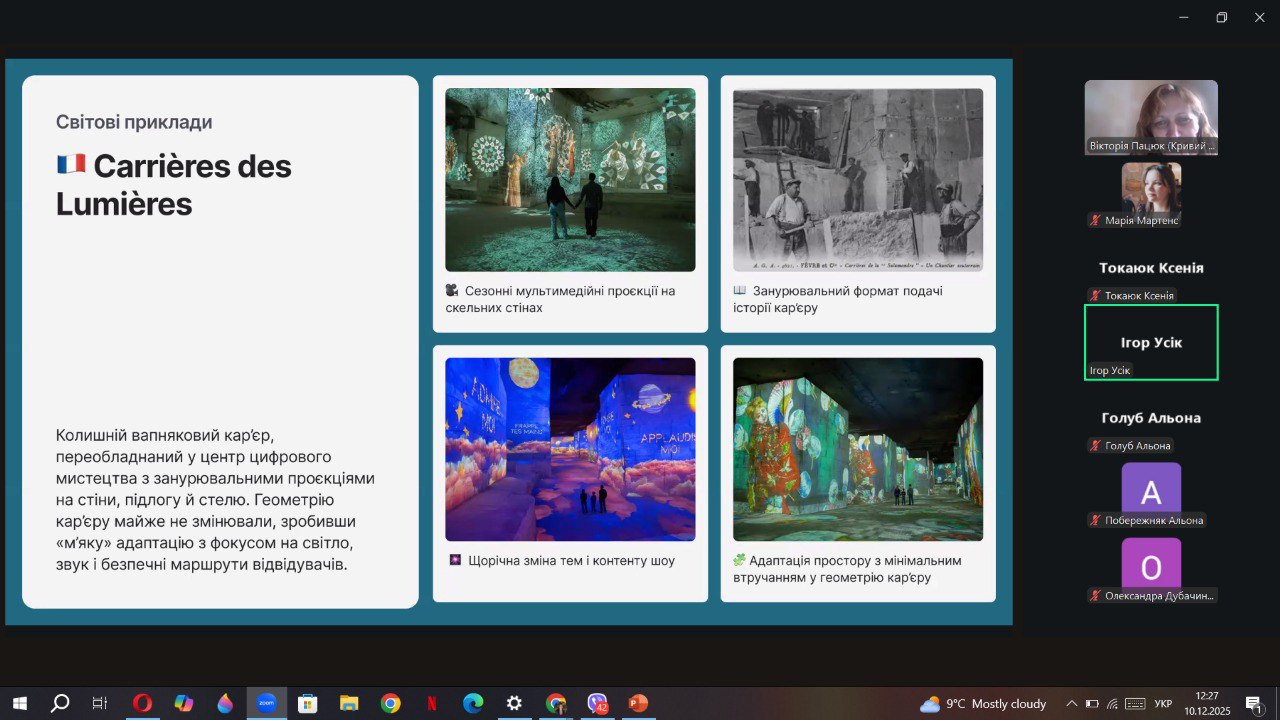Open the Action Center notifications
The image size is (1280, 720).
coord(1254,703)
